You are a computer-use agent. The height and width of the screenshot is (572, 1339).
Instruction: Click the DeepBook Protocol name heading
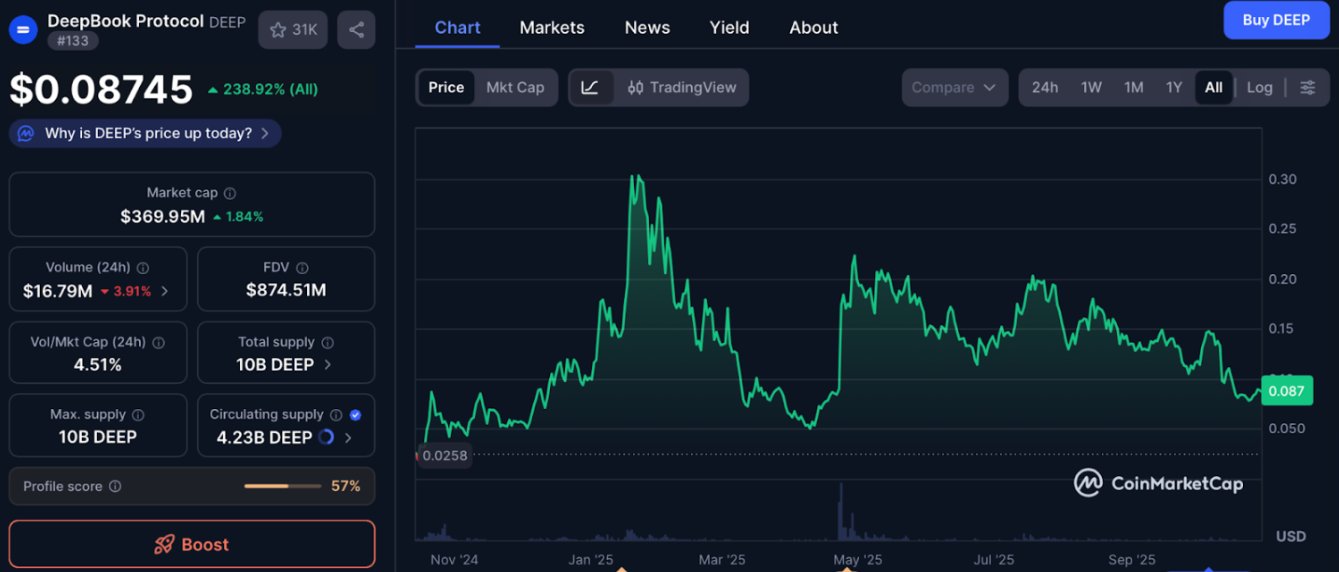coord(126,21)
